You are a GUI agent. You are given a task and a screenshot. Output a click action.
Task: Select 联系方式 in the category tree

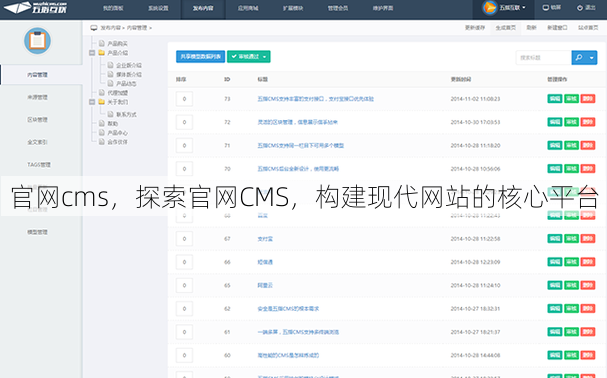pos(127,114)
